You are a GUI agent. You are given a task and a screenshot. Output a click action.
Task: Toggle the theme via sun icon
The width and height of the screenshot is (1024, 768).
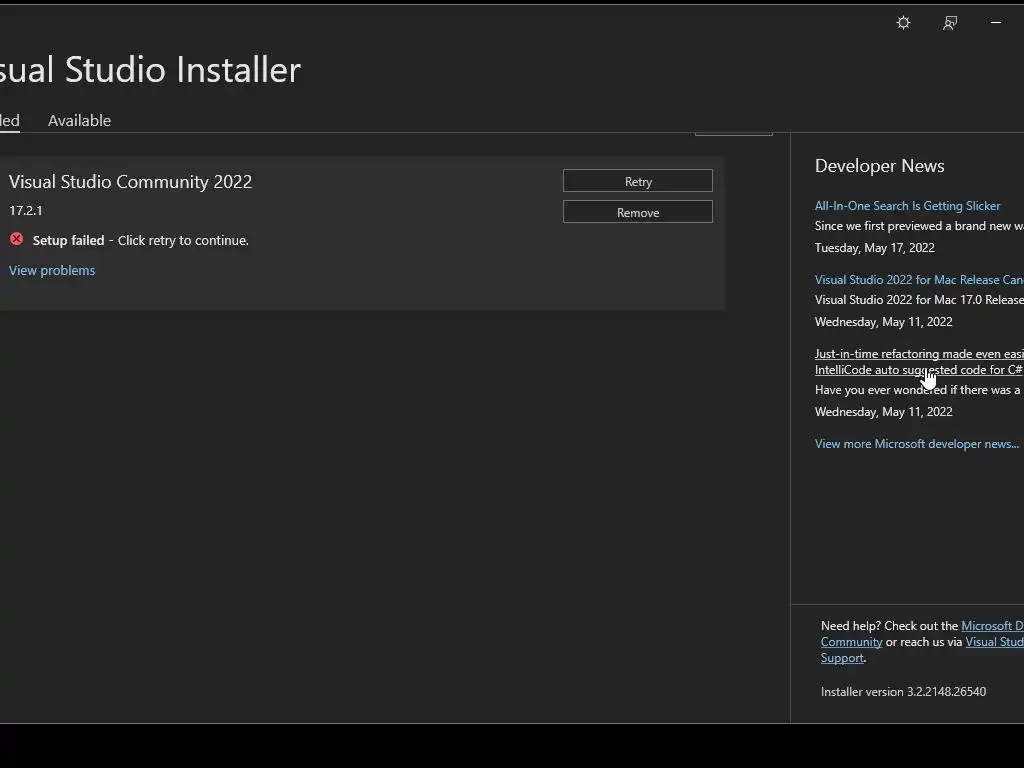(903, 23)
